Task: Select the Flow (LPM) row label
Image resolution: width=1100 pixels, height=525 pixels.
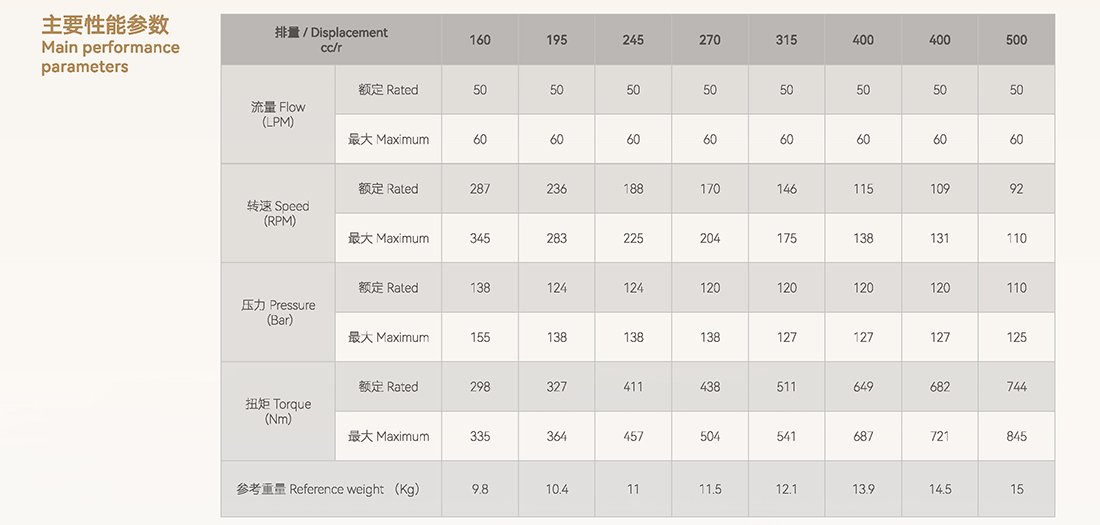Action: tap(279, 114)
